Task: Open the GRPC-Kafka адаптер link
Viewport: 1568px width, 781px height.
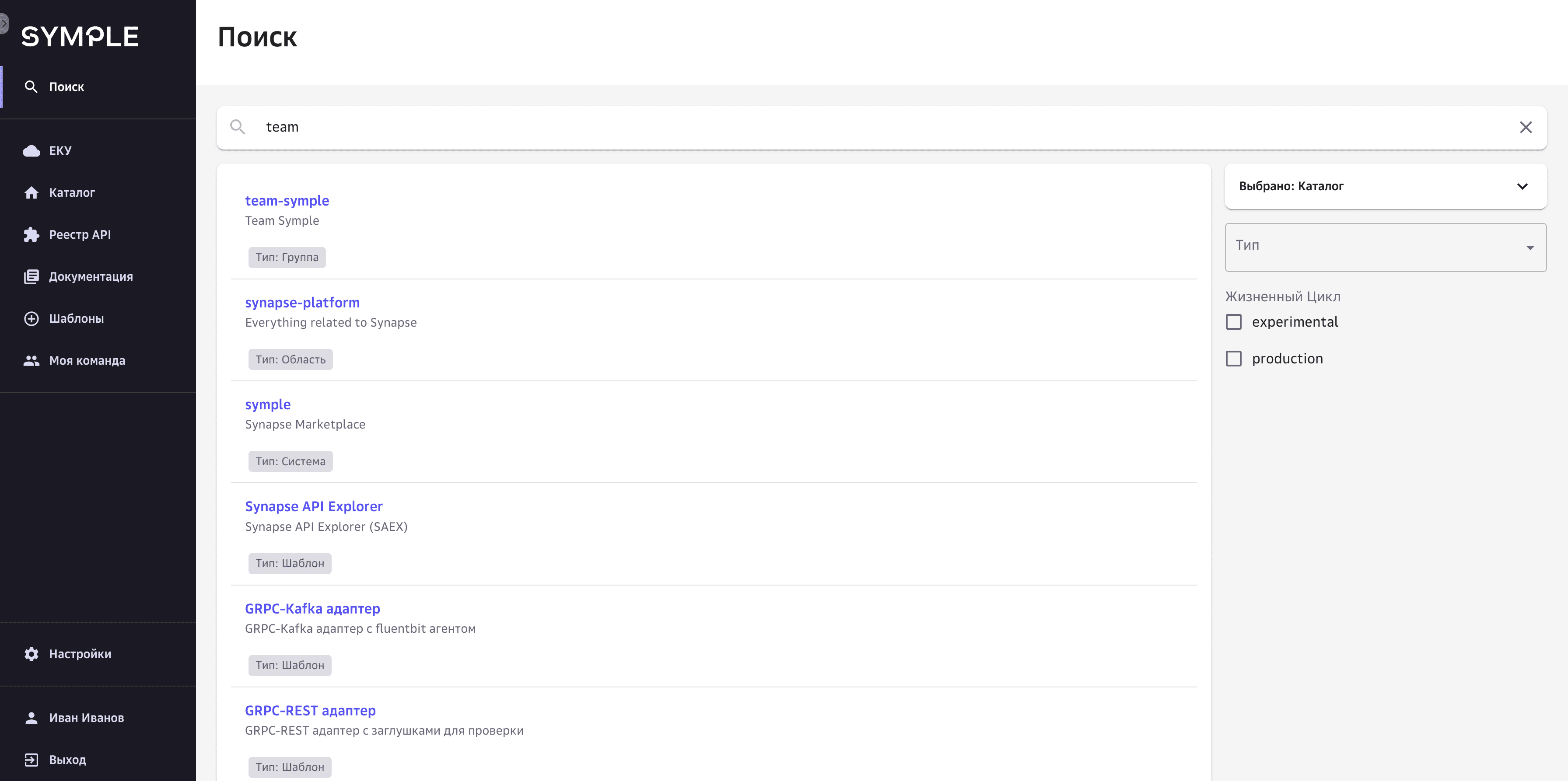Action: pyautogui.click(x=312, y=609)
